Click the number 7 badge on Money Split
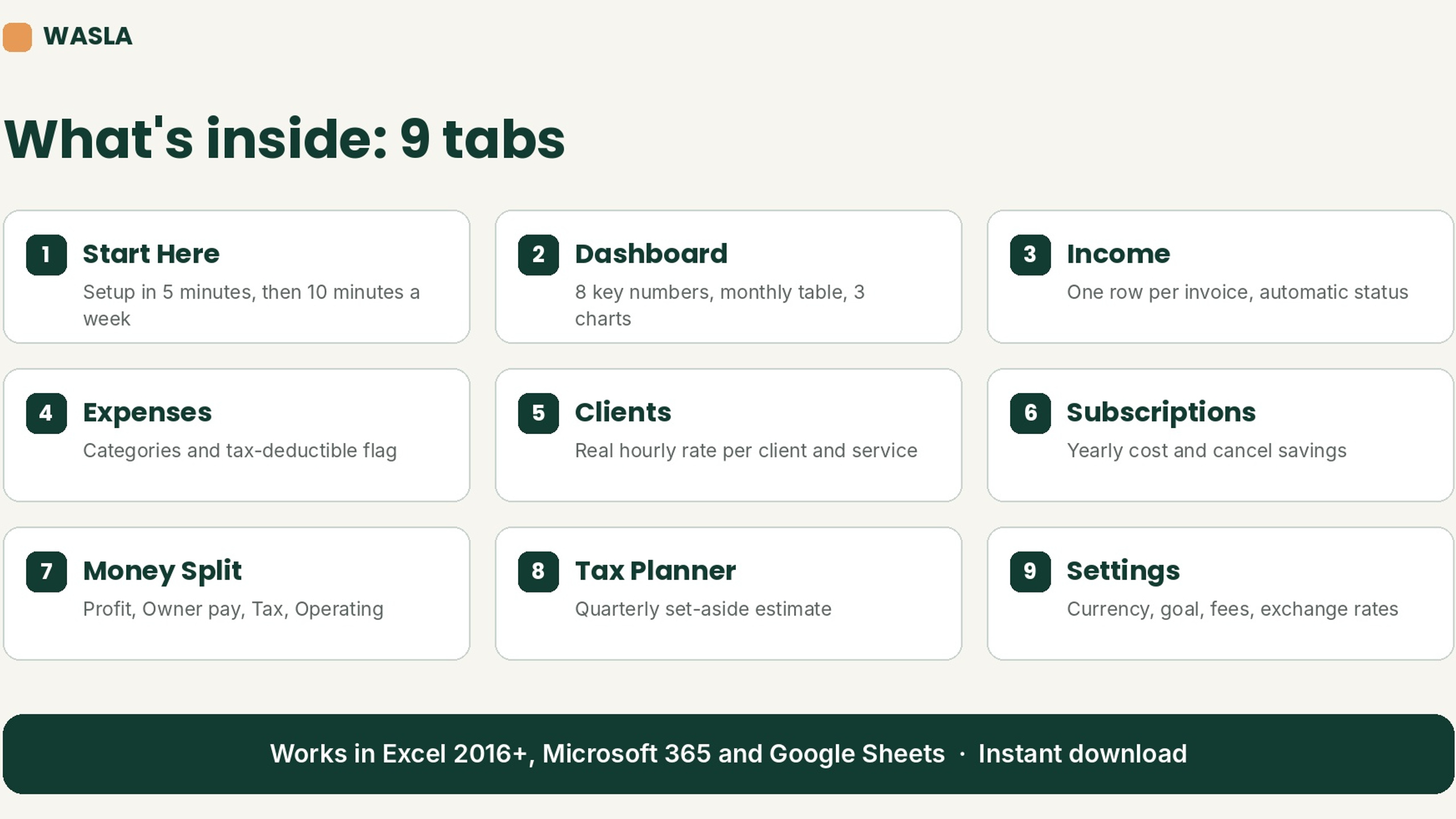 pos(47,572)
